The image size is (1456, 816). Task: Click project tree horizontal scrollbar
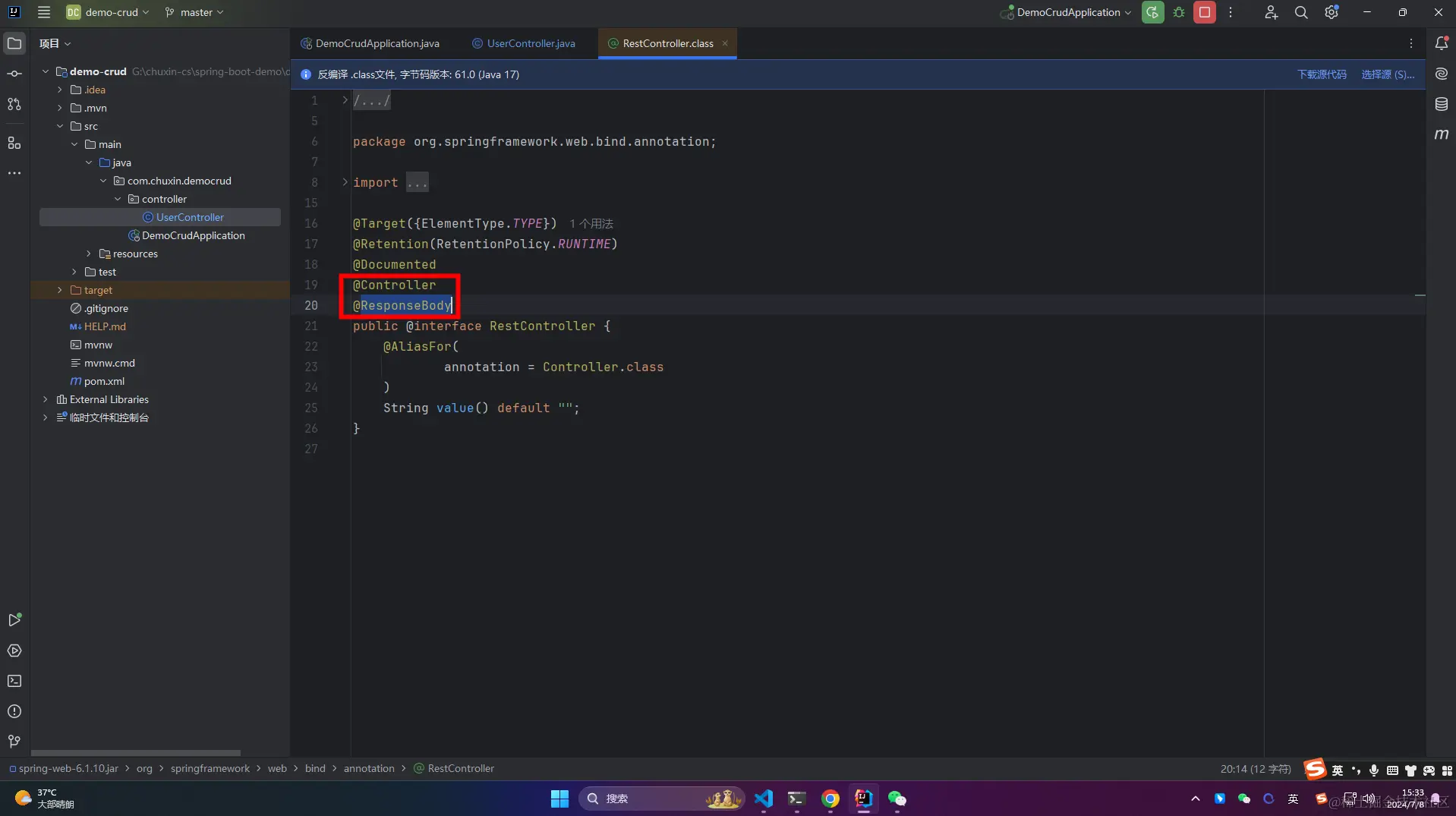tap(136, 753)
